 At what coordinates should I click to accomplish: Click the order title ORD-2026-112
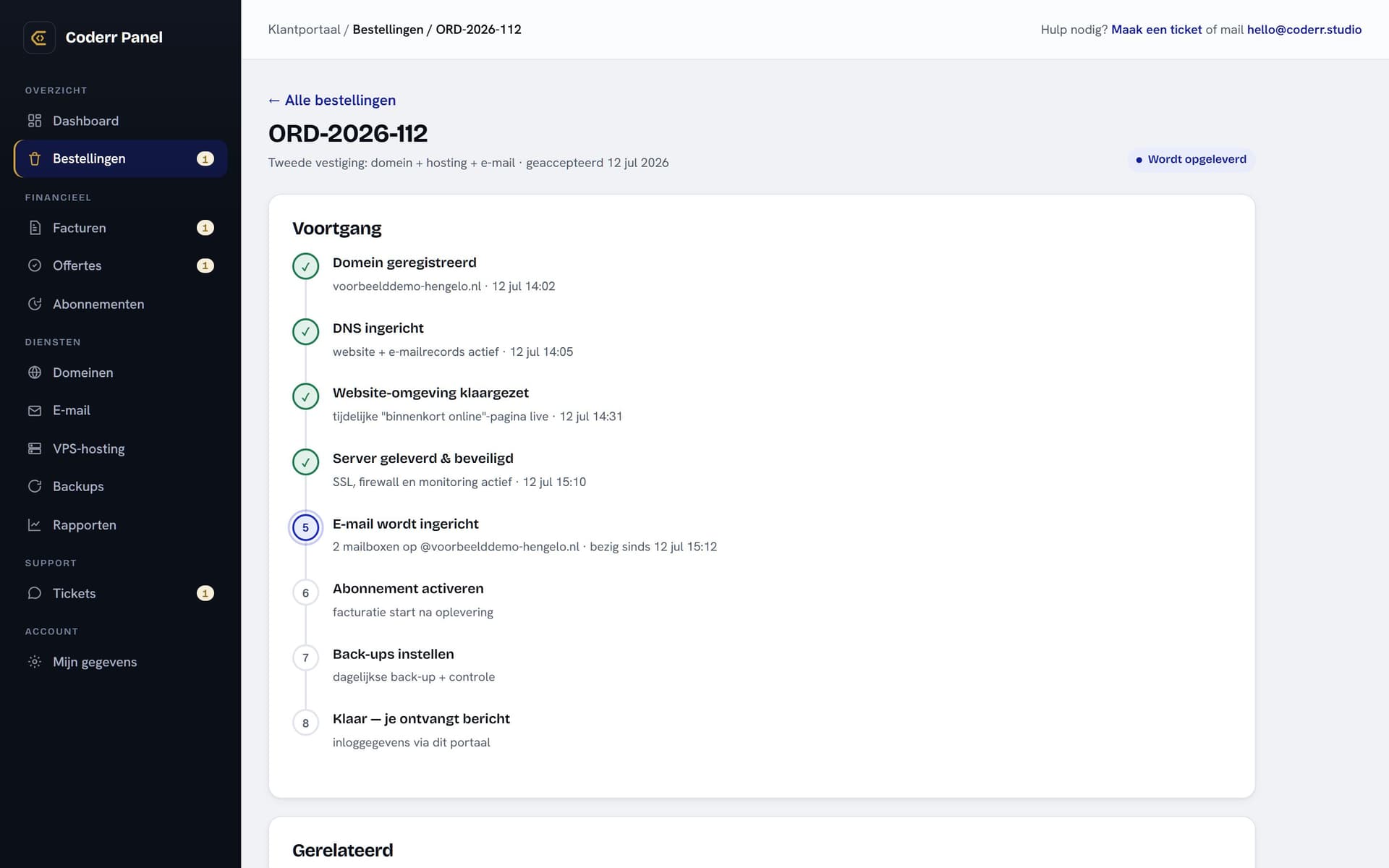tap(348, 133)
